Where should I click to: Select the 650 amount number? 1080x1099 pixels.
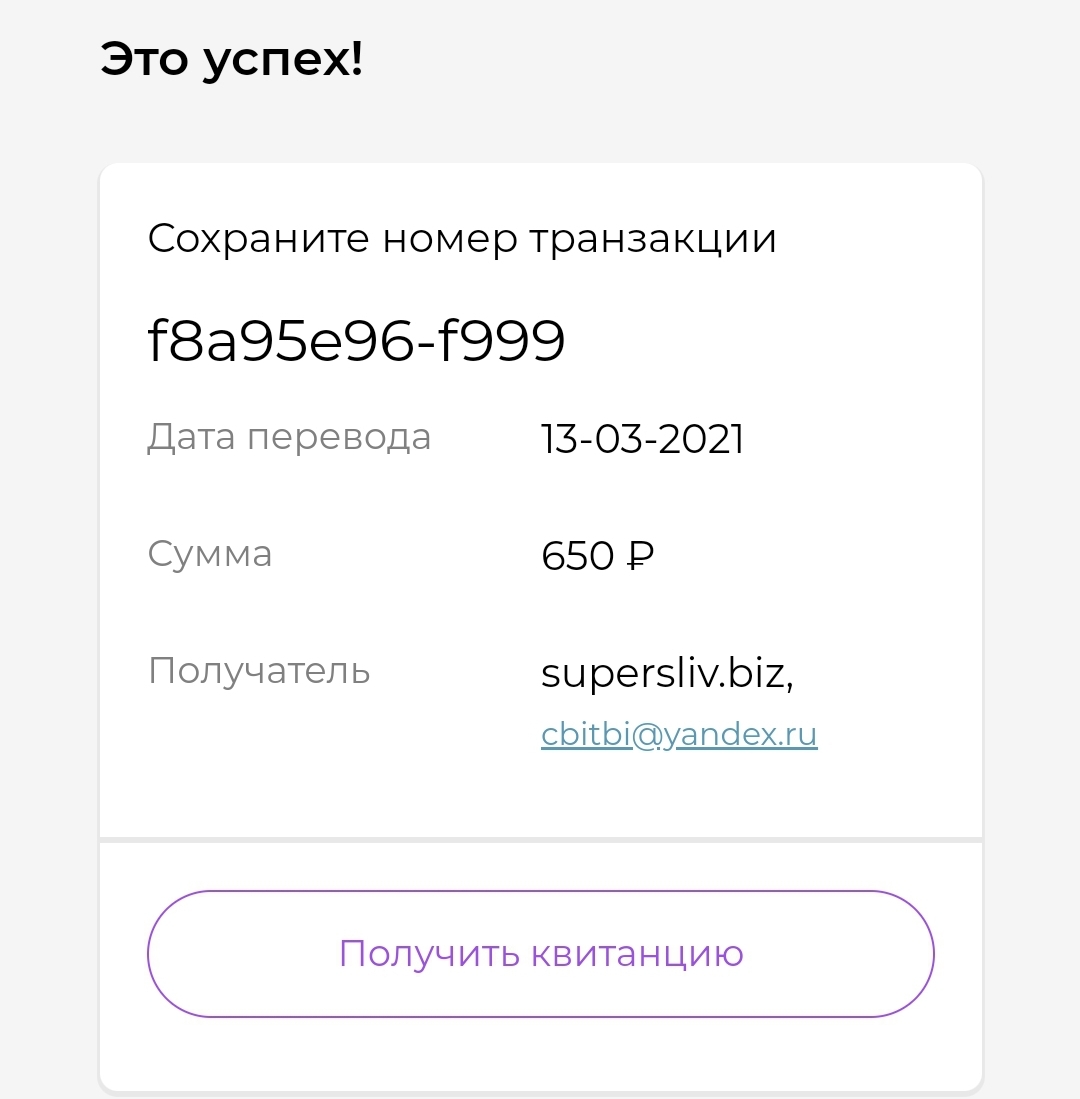(x=577, y=556)
